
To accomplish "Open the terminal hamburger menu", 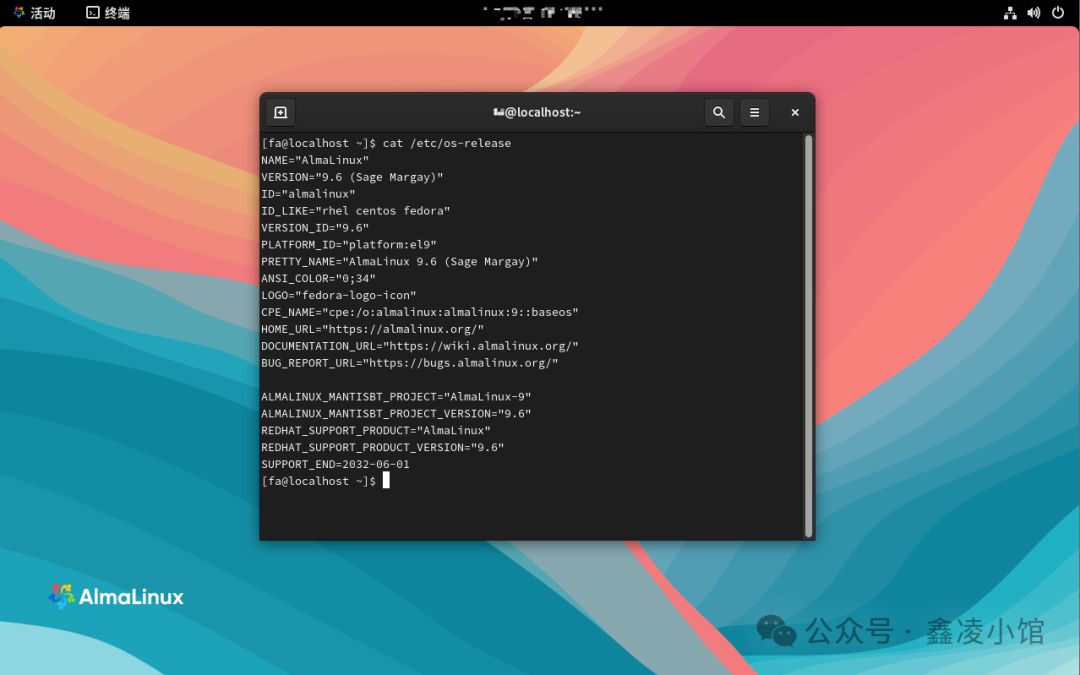I will (x=754, y=112).
